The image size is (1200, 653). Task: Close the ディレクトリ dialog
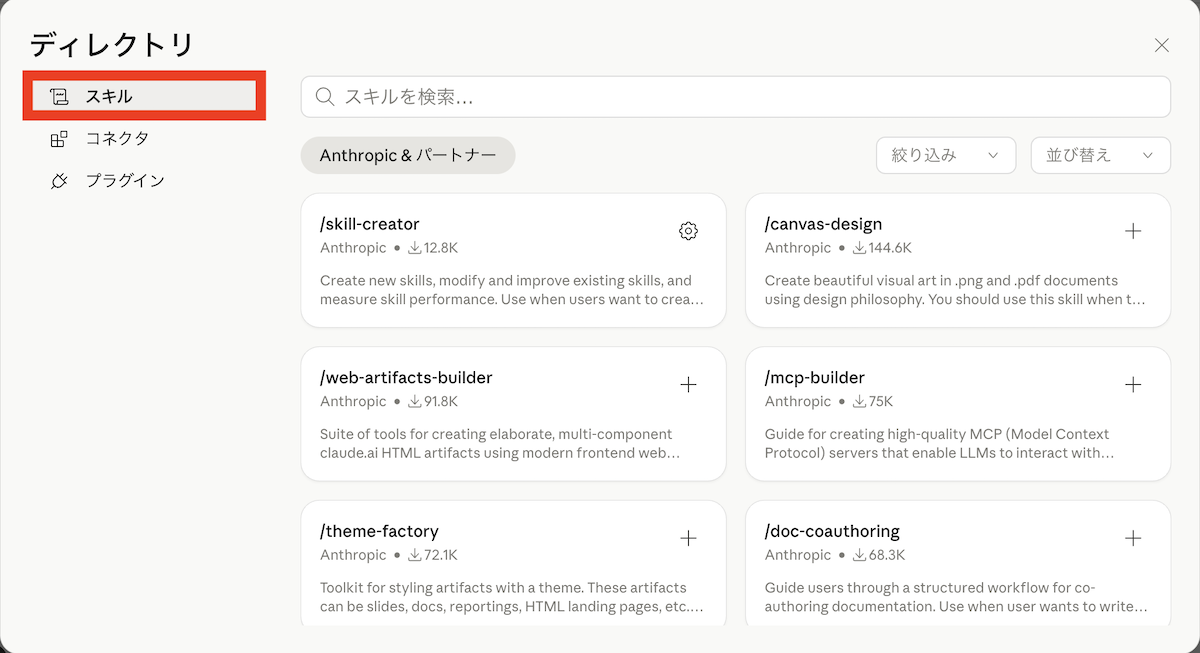coord(1161,45)
